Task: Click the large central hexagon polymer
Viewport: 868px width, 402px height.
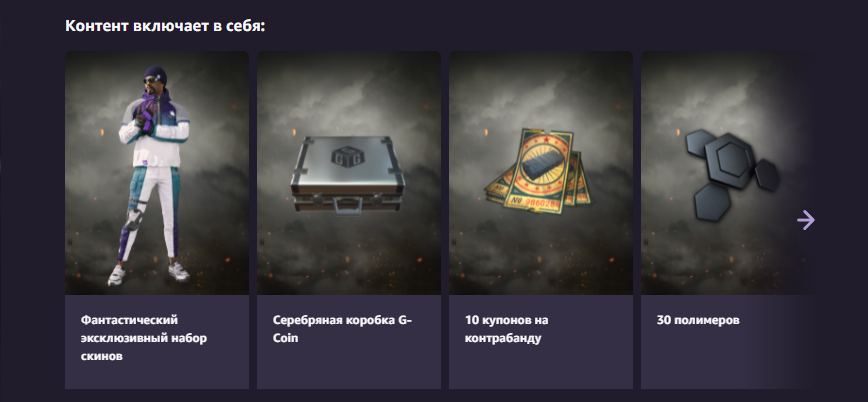Action: (732, 161)
